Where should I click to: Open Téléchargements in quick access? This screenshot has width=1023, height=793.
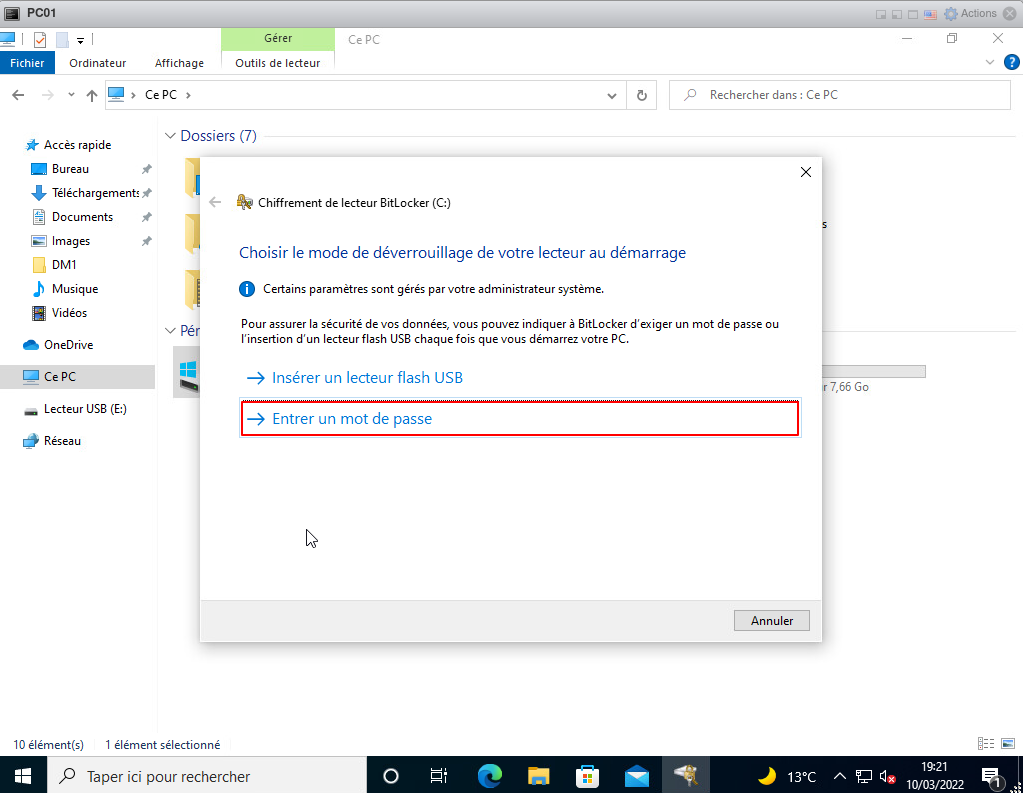[x=95, y=193]
